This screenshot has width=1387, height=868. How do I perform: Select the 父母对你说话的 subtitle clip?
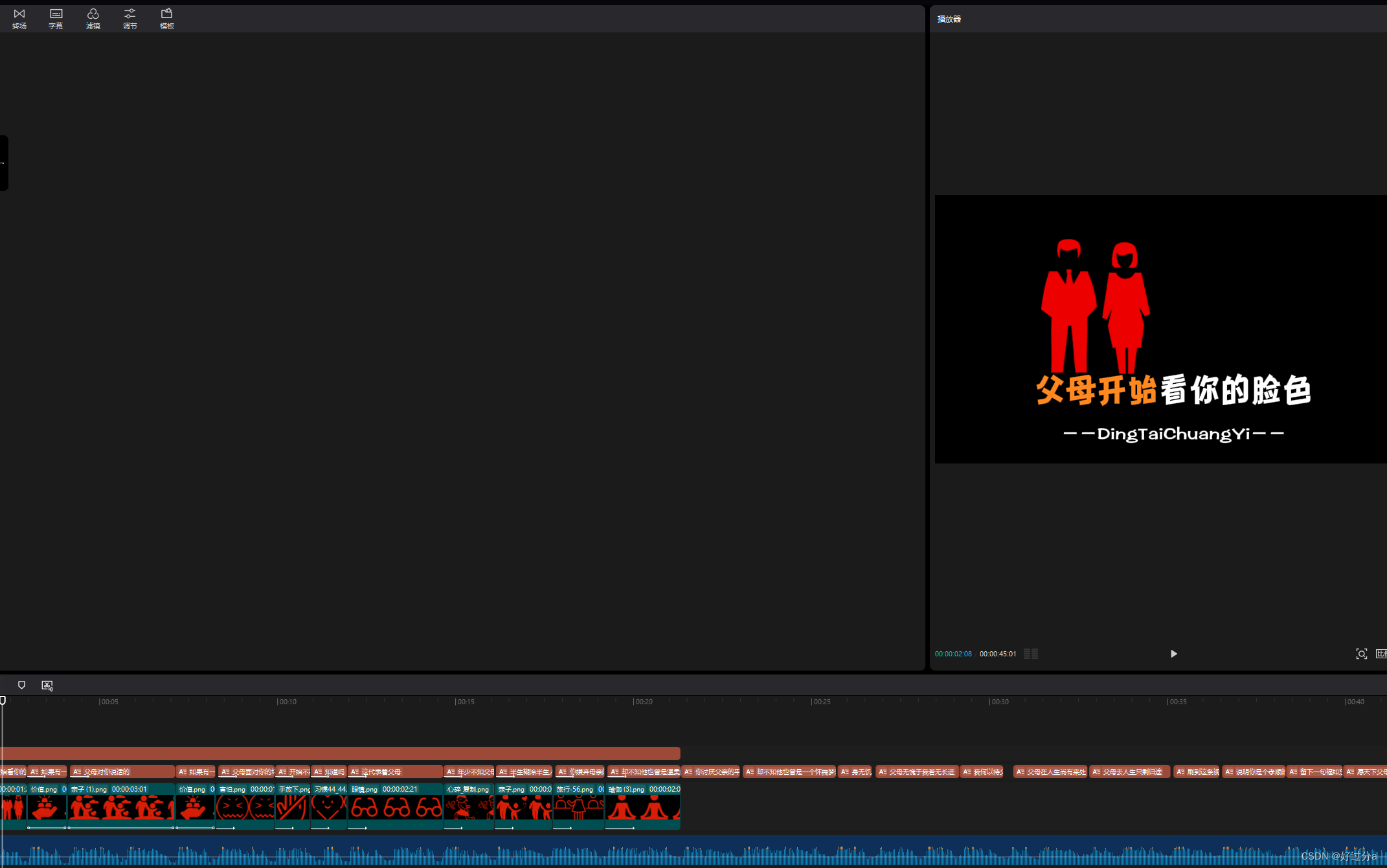pyautogui.click(x=122, y=772)
